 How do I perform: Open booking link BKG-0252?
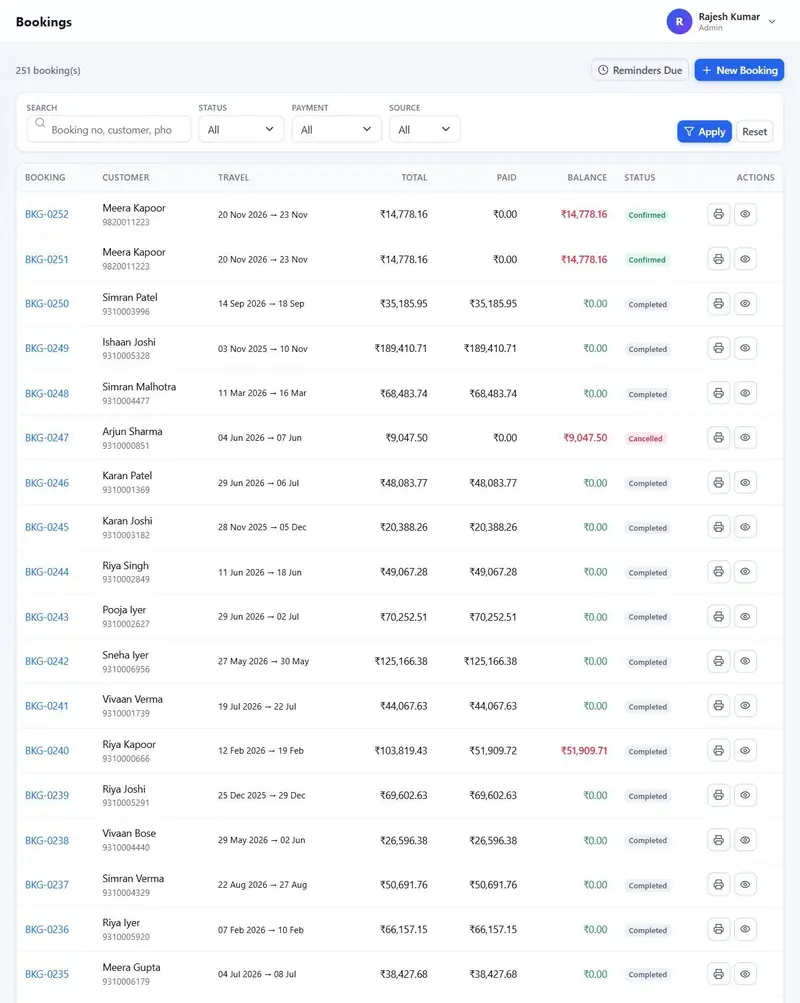[x=47, y=214]
